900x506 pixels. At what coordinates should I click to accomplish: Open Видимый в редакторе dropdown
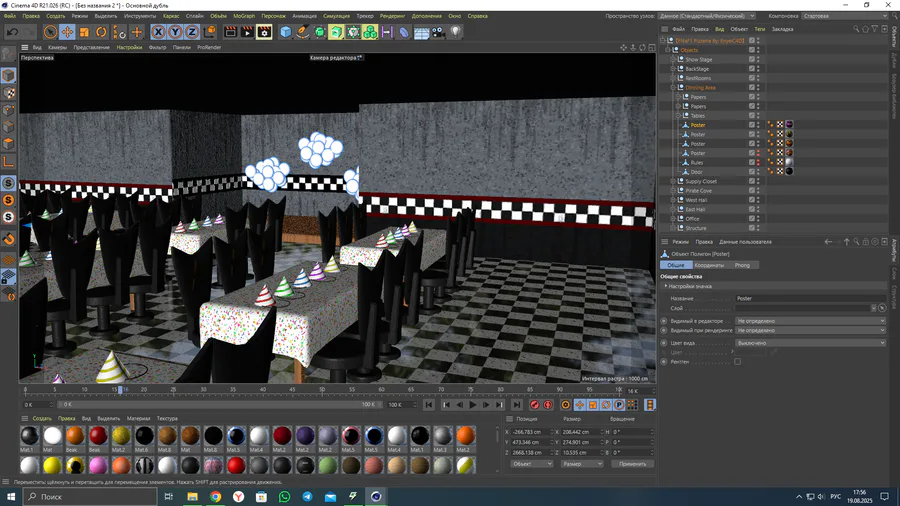point(810,321)
